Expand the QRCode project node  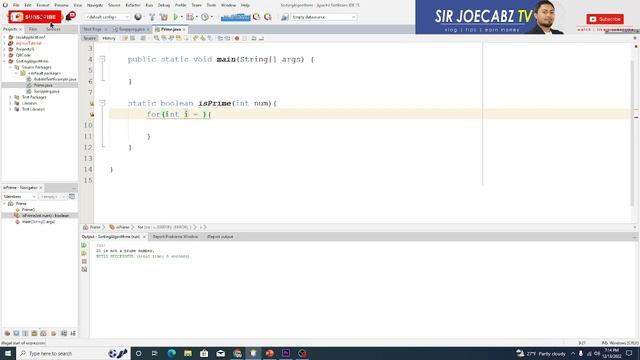pyautogui.click(x=4, y=55)
